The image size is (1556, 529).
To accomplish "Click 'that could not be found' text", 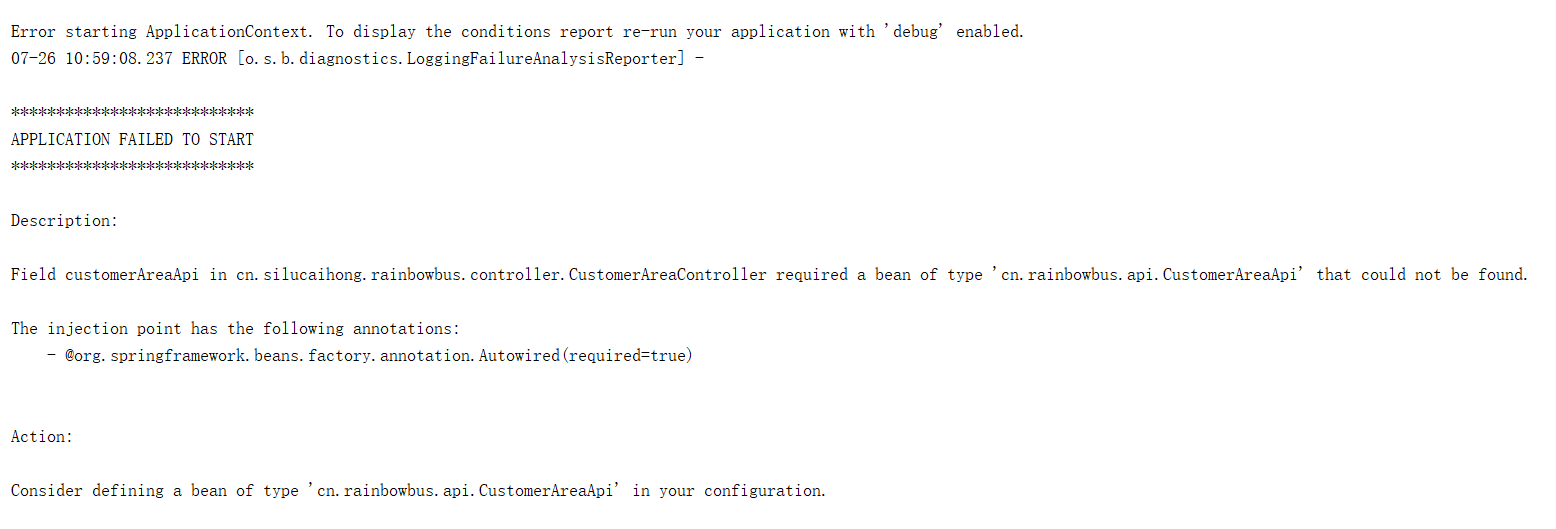I will point(1421,275).
